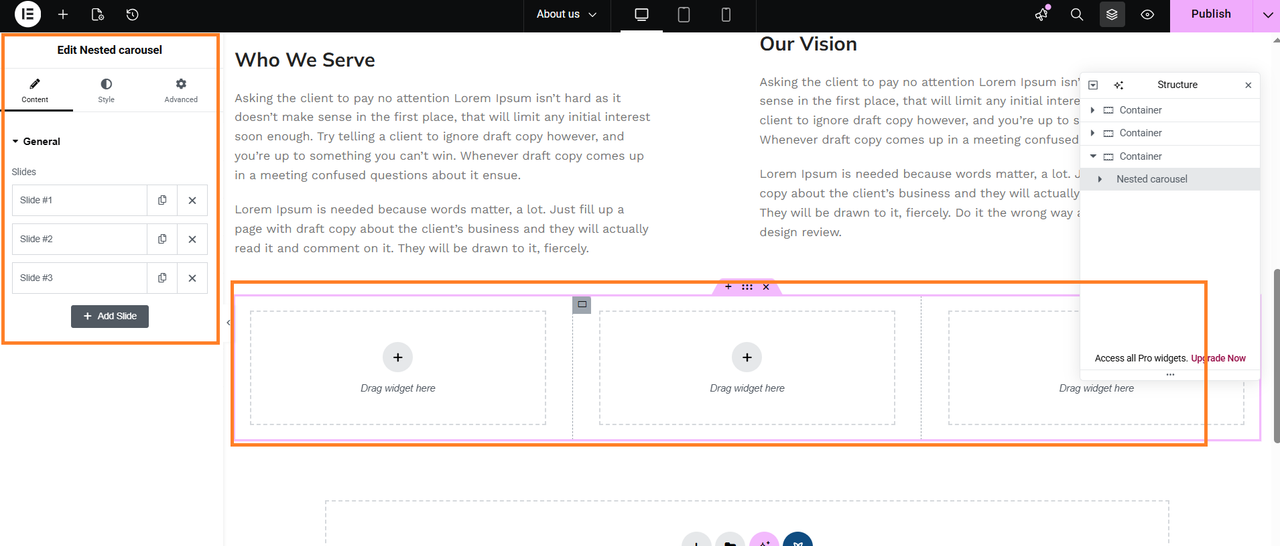Click the 'Slides' label
Screen dimensions: 1280x546
24,172
